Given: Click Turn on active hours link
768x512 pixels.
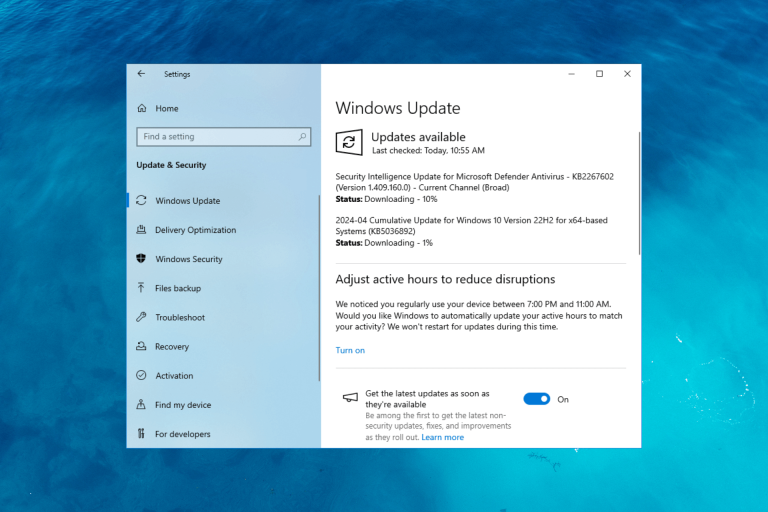Looking at the screenshot, I should tap(350, 350).
